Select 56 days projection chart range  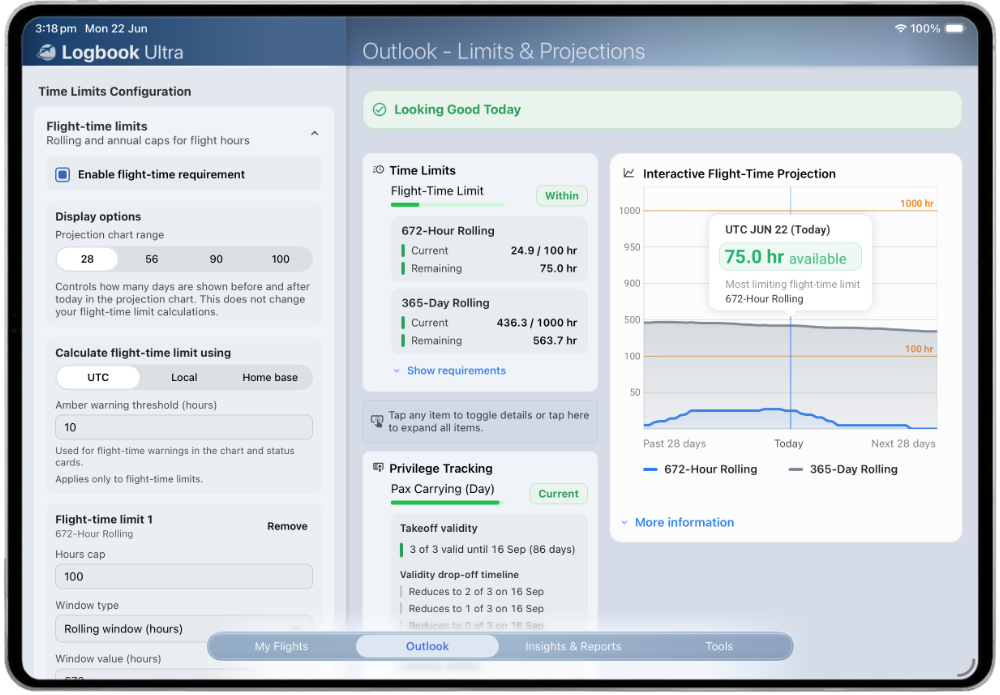(152, 259)
